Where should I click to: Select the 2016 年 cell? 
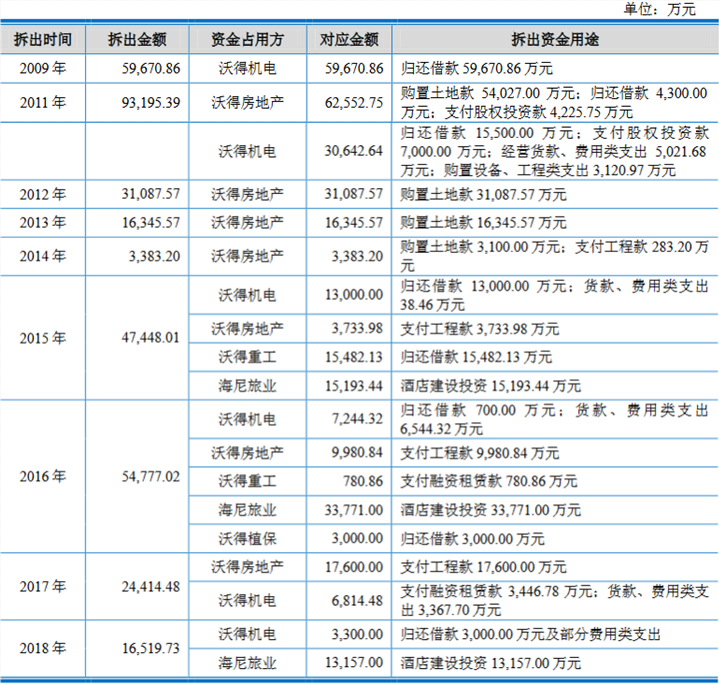(x=43, y=476)
